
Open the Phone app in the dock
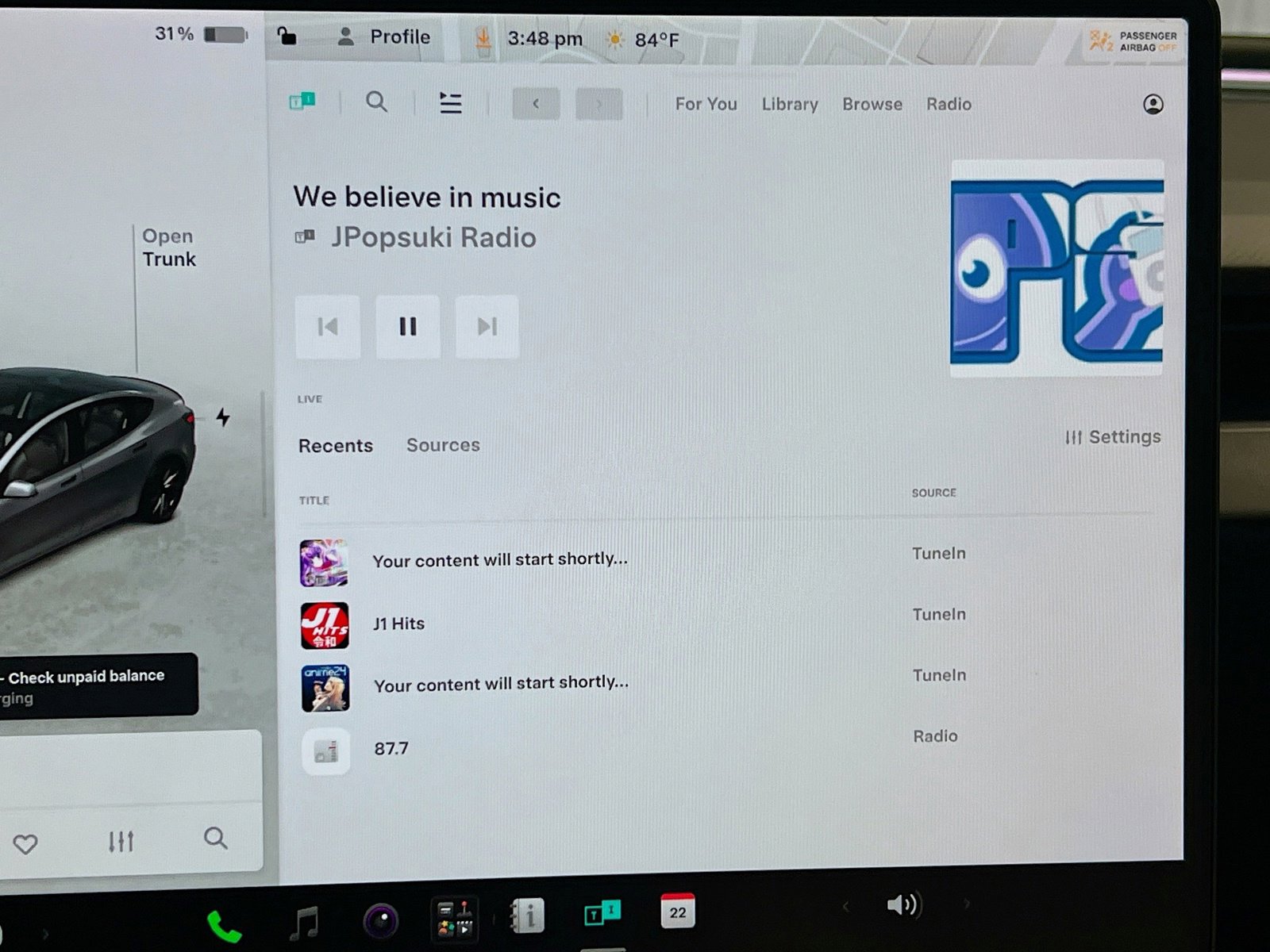(224, 926)
